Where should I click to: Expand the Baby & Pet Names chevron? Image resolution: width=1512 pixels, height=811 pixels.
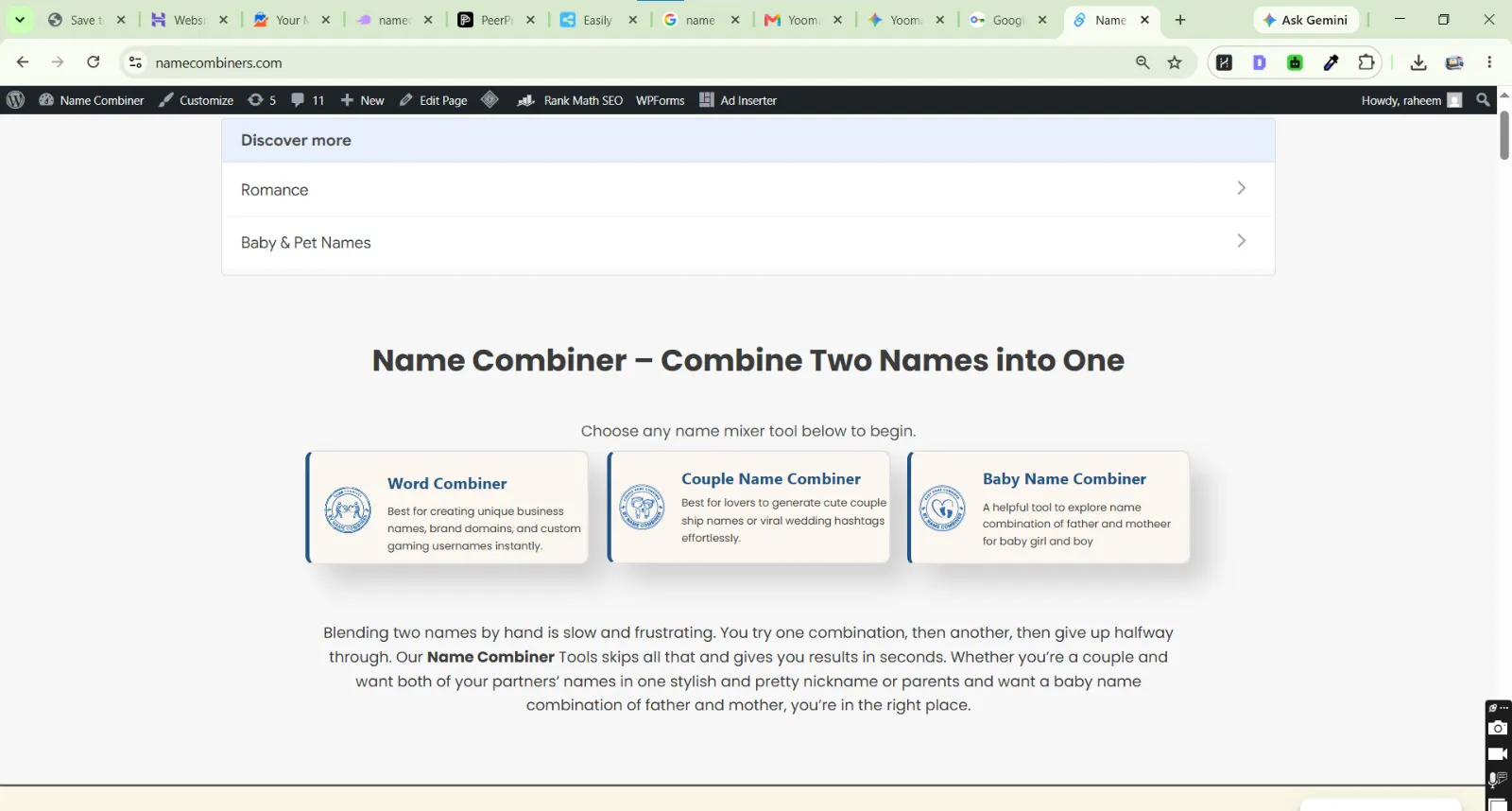[x=1241, y=241]
